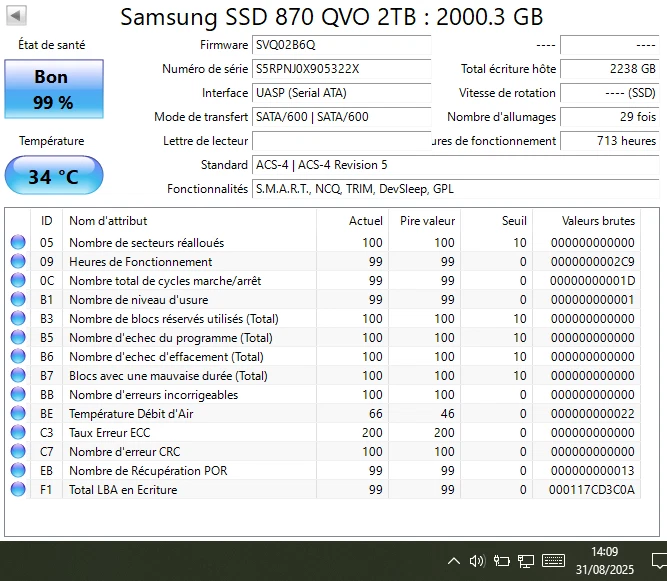Click raw value 0000000002C9
667x581 pixels.
[593, 262]
